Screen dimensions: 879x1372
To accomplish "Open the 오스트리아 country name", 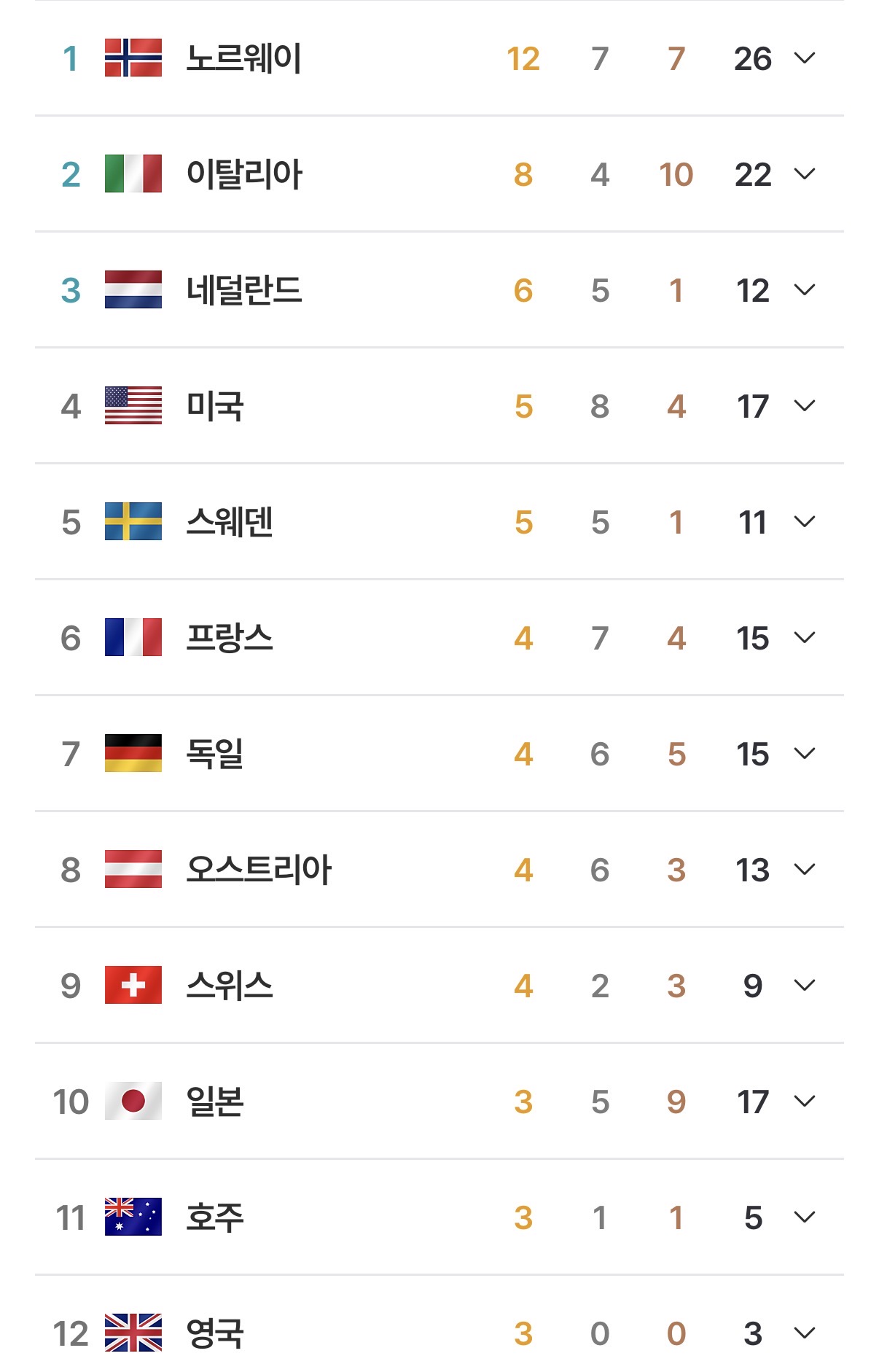I will coord(259,870).
